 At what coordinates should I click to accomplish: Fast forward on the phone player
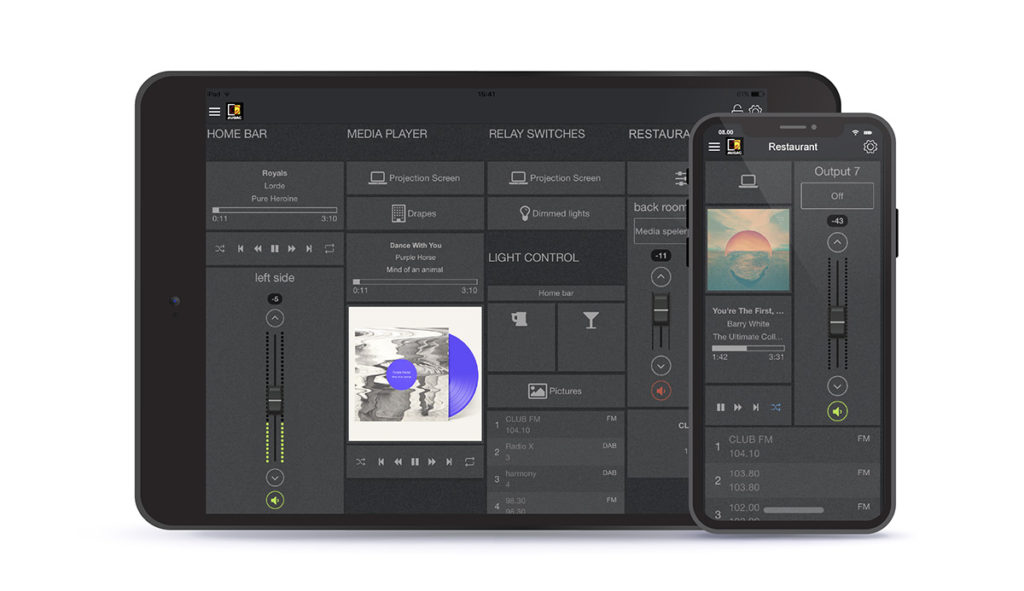tap(738, 407)
